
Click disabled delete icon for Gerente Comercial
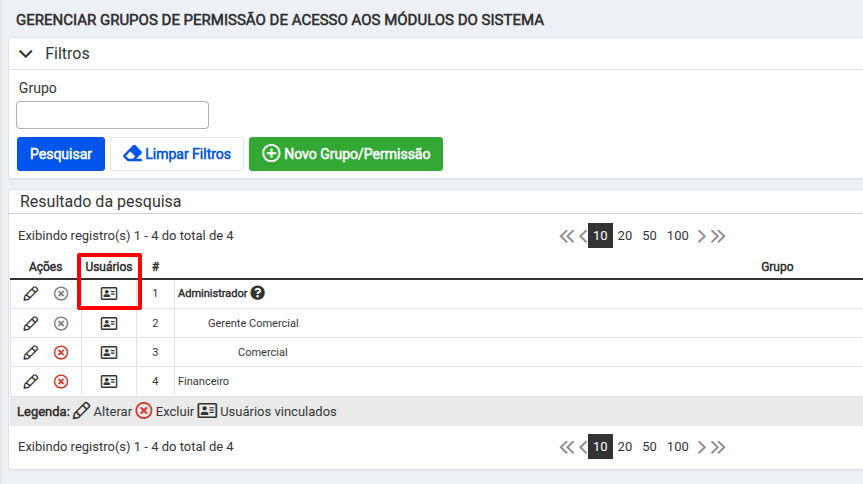[61, 323]
